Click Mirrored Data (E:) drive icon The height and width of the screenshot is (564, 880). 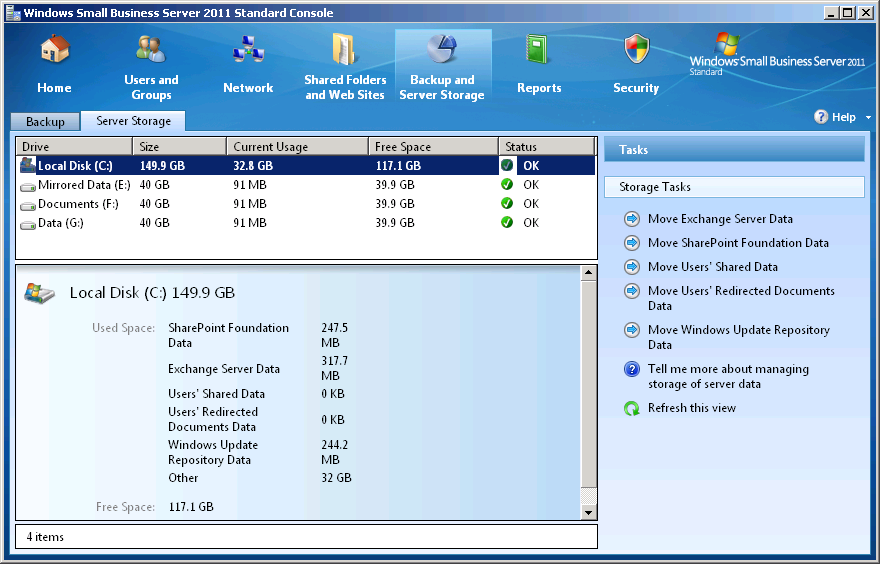(28, 186)
